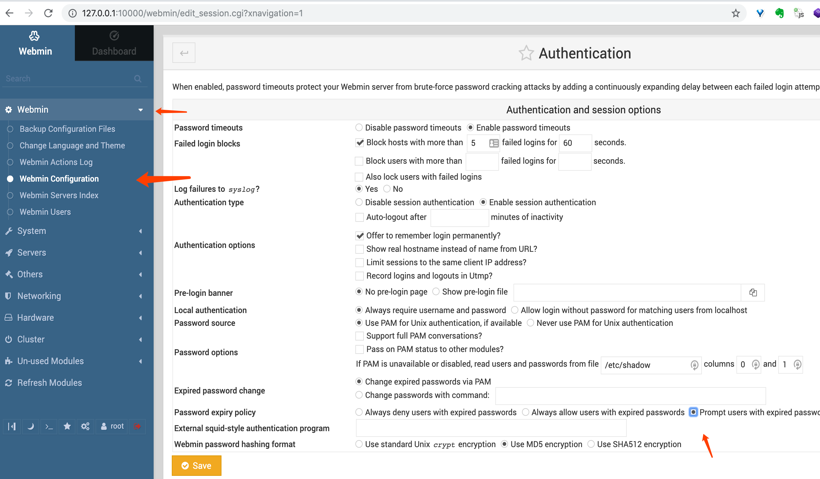Click the stepper icon for column 1
The image size is (820, 479).
tap(797, 364)
